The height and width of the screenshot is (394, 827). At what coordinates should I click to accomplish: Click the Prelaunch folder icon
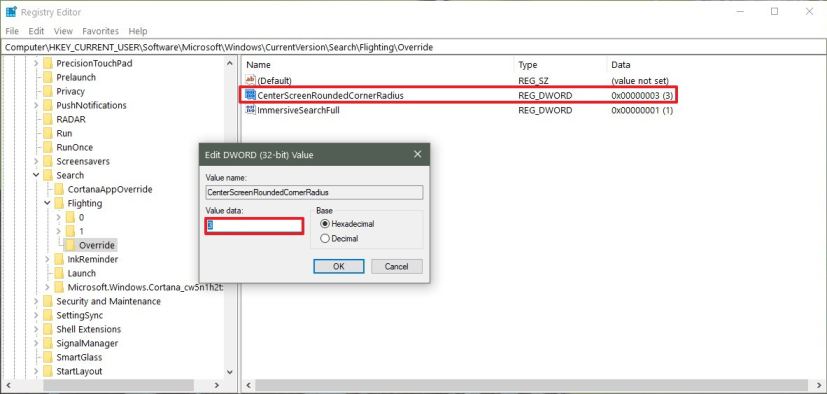(48, 77)
